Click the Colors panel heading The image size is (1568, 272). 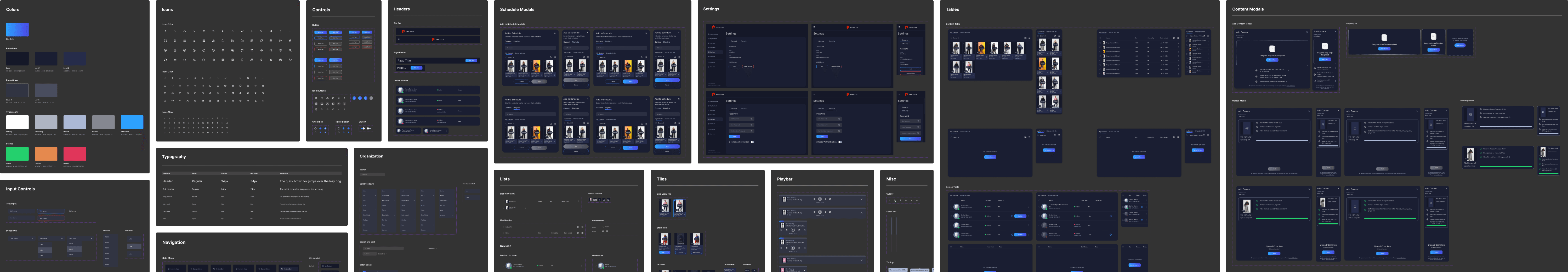13,10
